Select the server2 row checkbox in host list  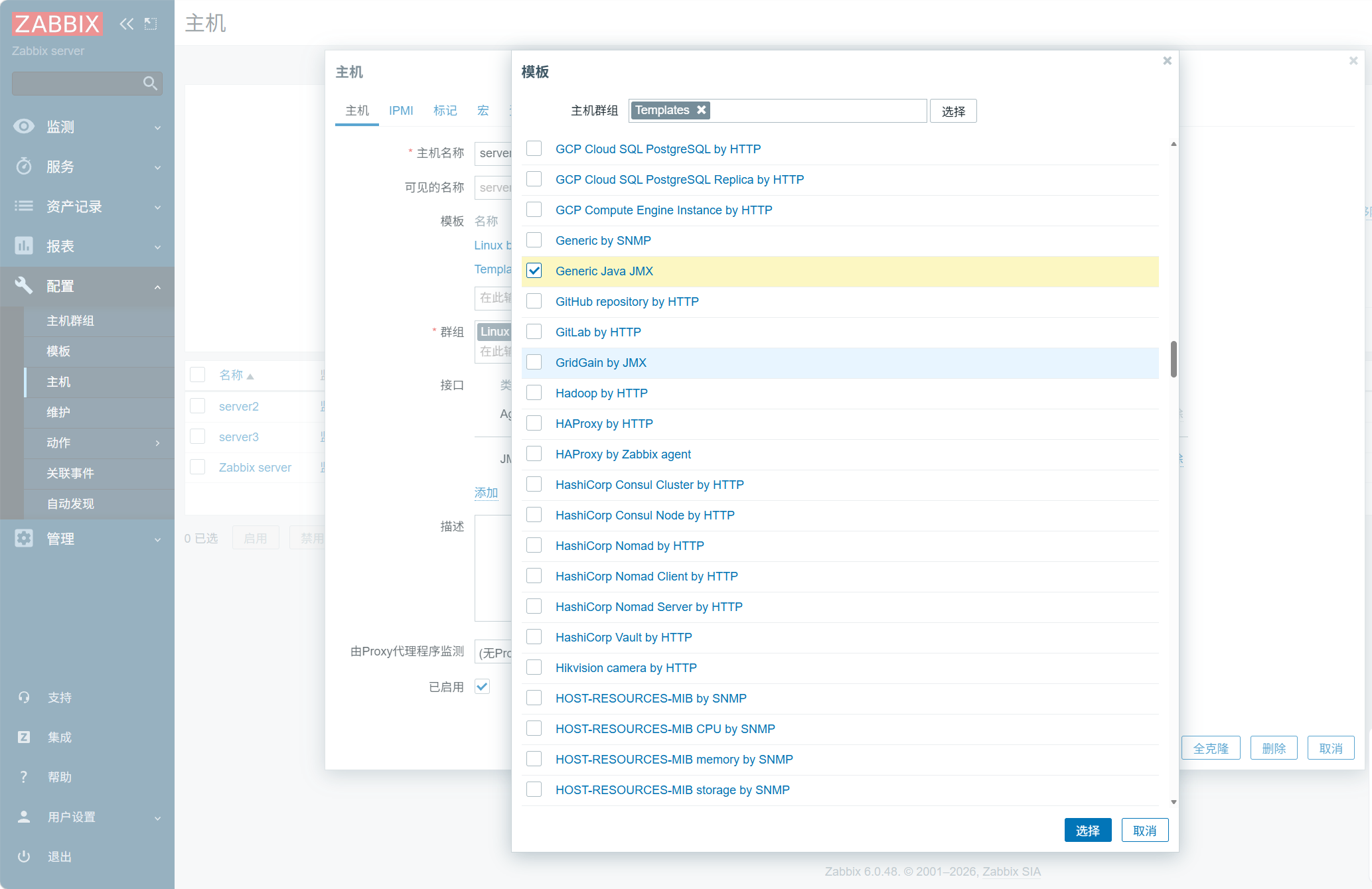pos(198,406)
